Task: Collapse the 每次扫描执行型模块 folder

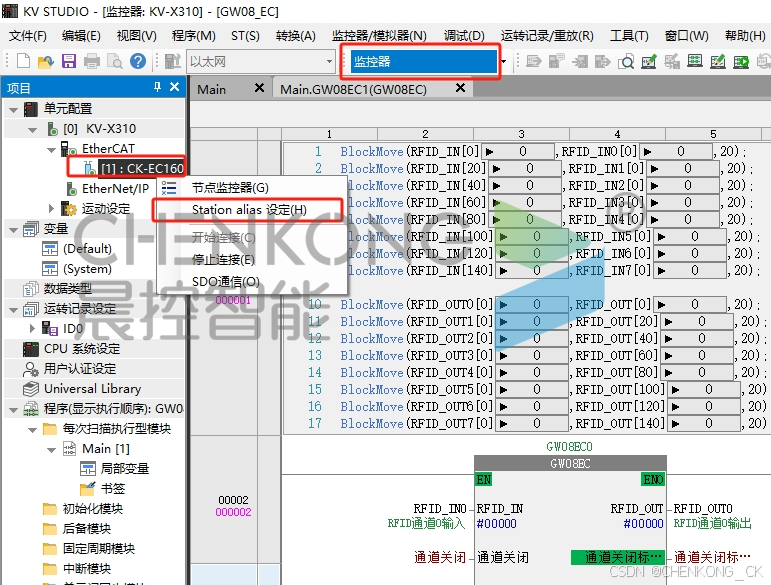Action: 32,430
